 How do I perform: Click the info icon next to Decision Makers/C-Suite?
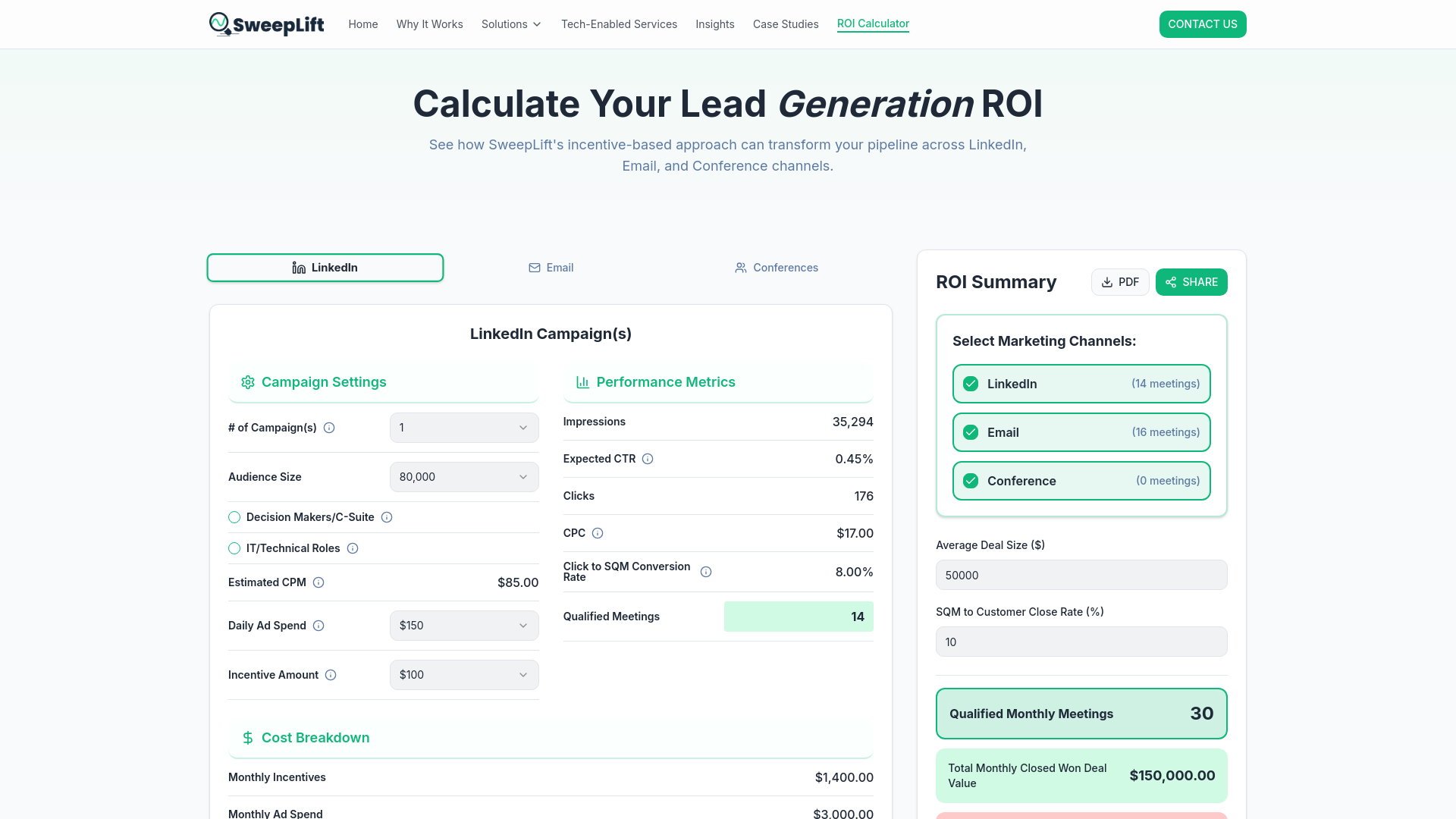(387, 517)
